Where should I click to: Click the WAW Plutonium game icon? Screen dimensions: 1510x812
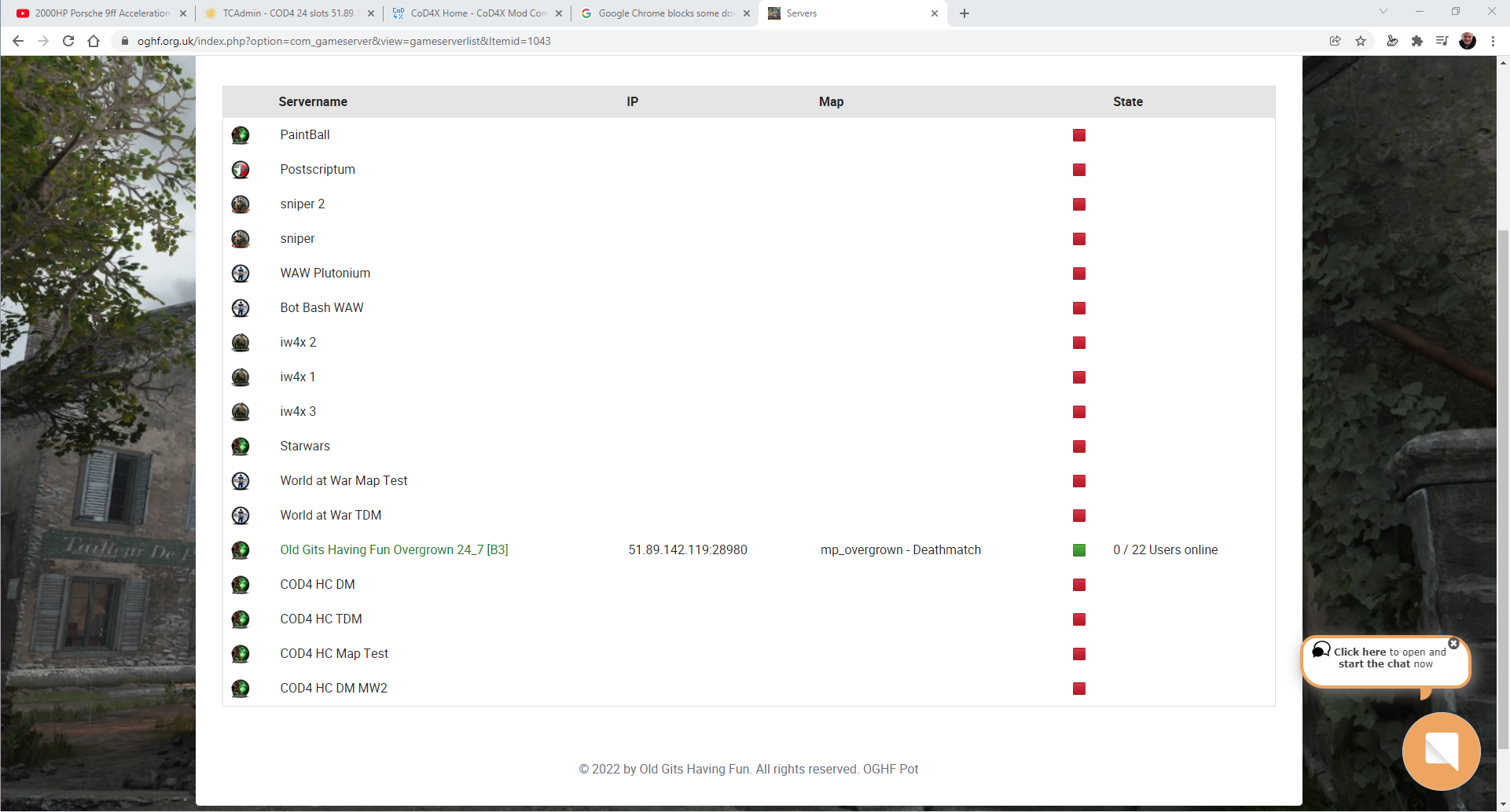tap(241, 274)
